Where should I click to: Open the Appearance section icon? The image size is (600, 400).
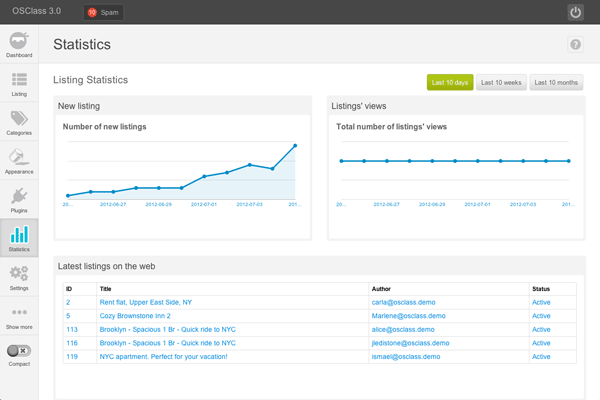pyautogui.click(x=19, y=159)
